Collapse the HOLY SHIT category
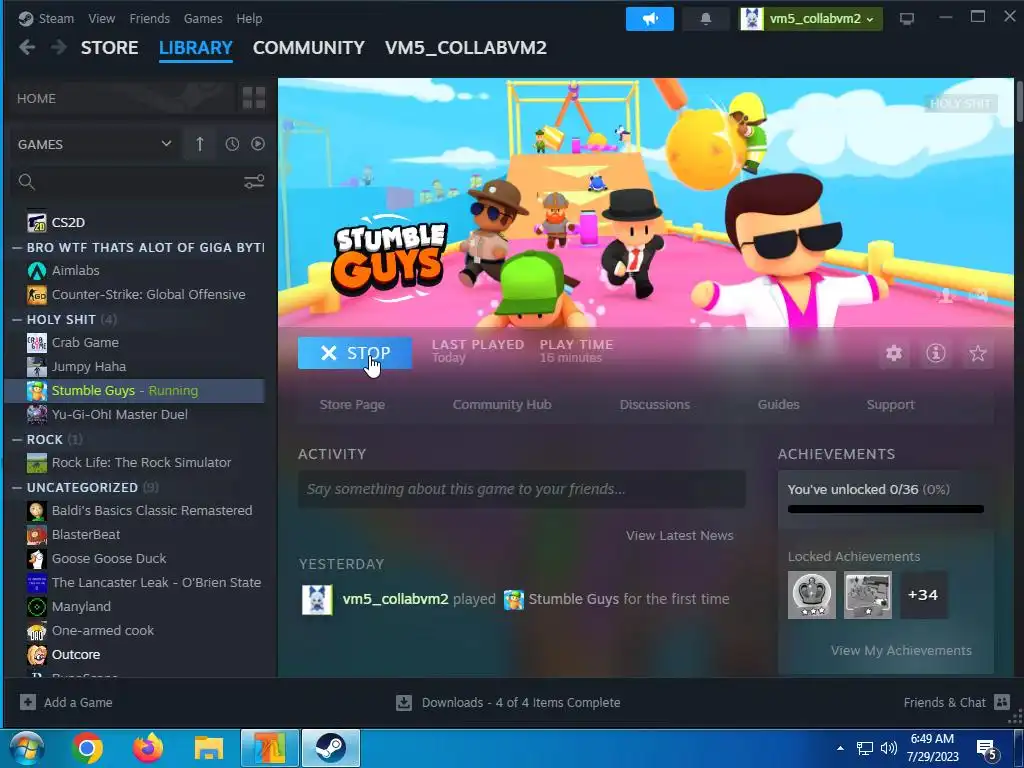Screen dimensions: 1024x768 coord(17,319)
